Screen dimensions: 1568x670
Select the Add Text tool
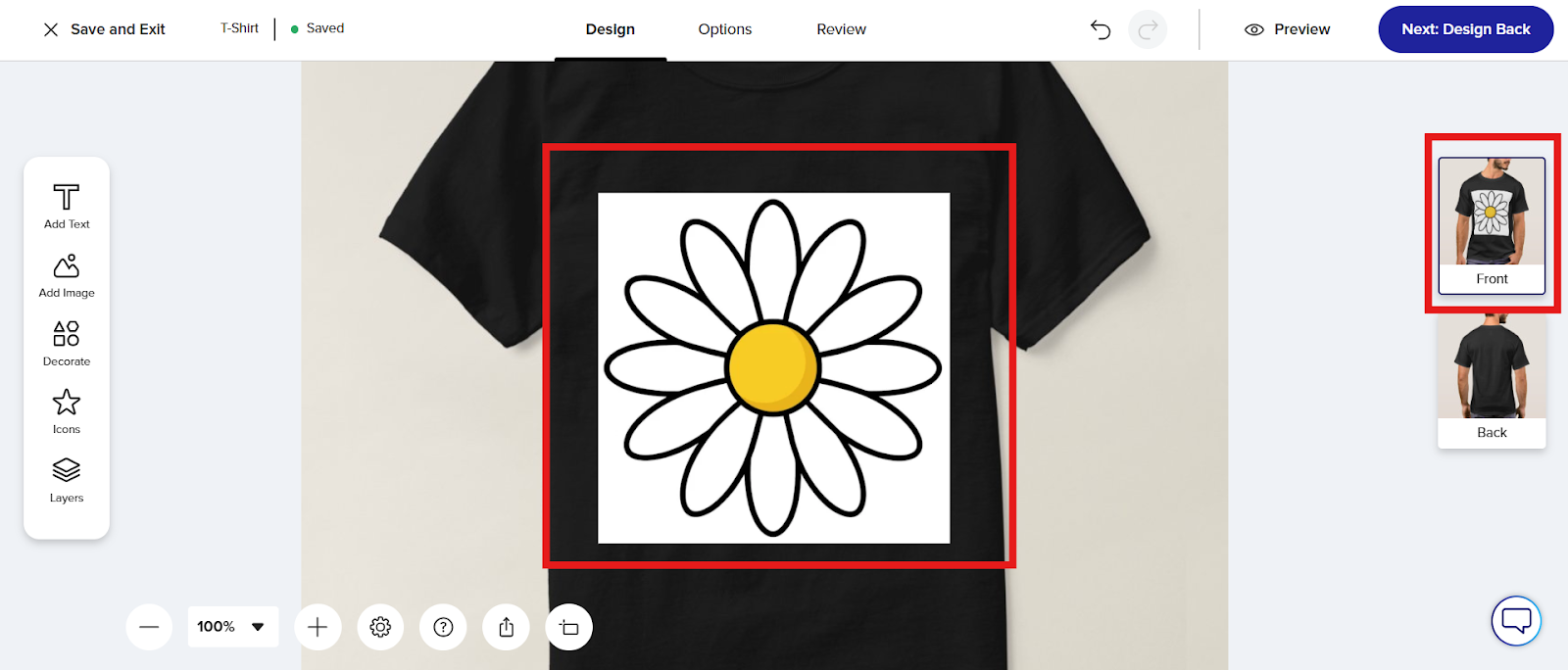[67, 206]
